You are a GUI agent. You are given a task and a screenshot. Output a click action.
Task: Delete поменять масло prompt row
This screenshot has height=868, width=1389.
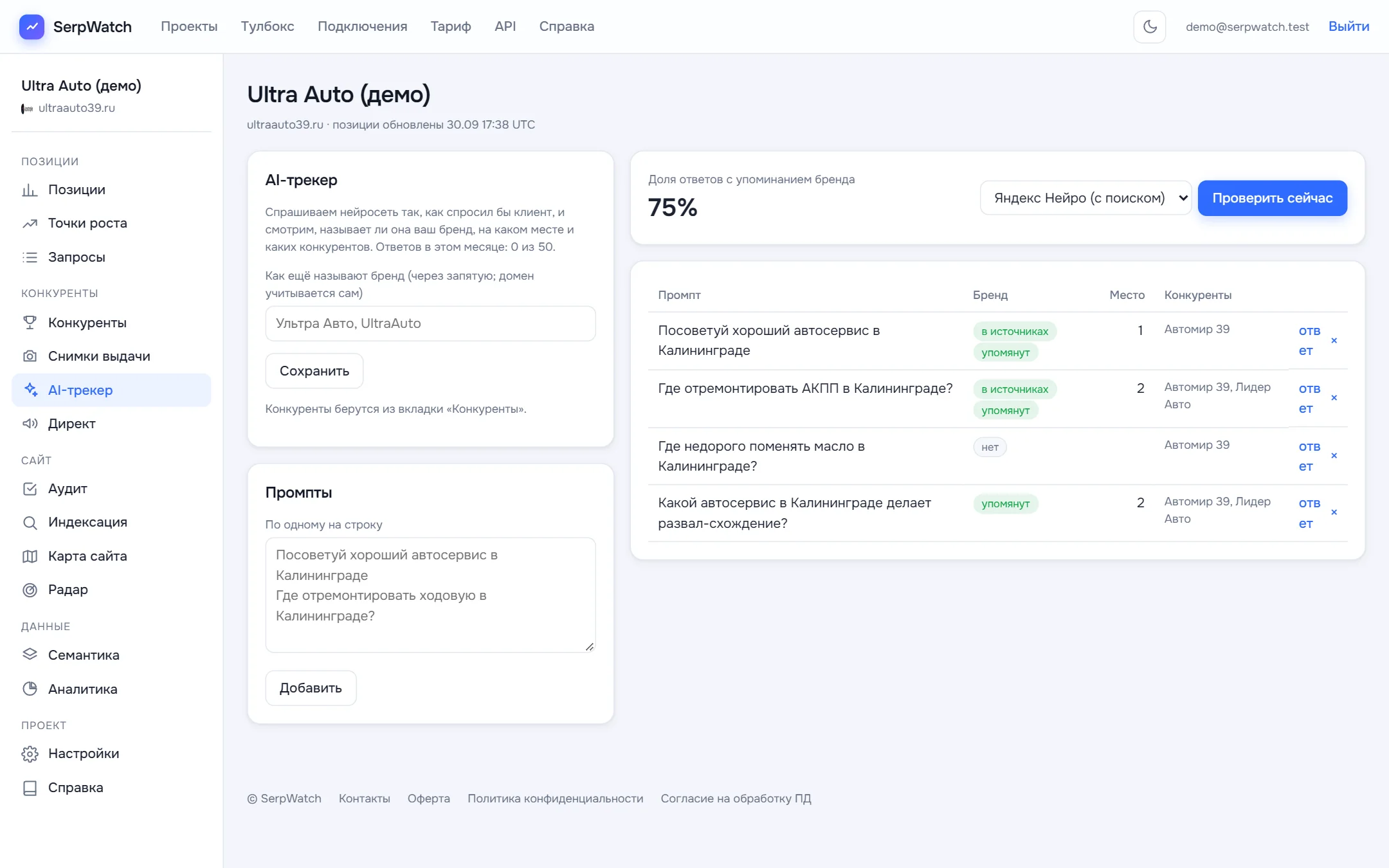(x=1334, y=456)
